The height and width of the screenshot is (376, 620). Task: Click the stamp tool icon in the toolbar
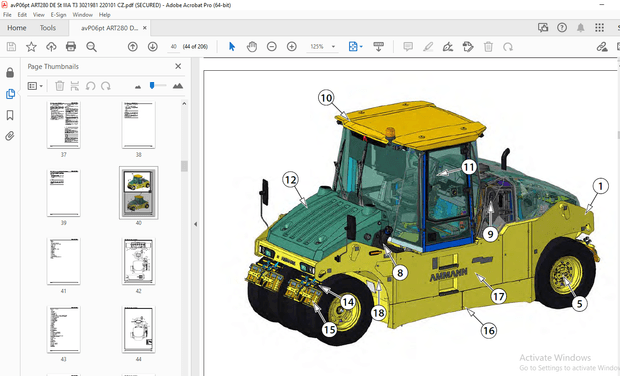click(468, 47)
